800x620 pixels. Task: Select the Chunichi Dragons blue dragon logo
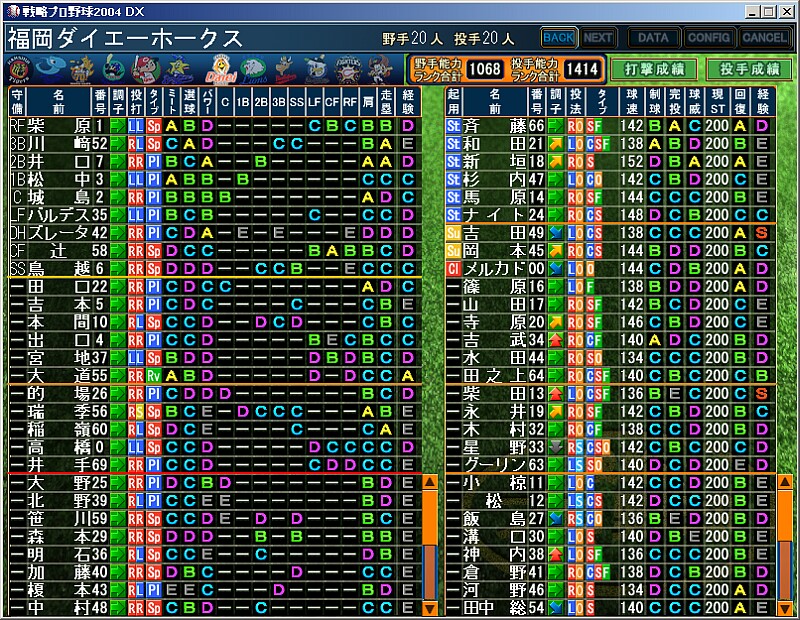[x=52, y=68]
